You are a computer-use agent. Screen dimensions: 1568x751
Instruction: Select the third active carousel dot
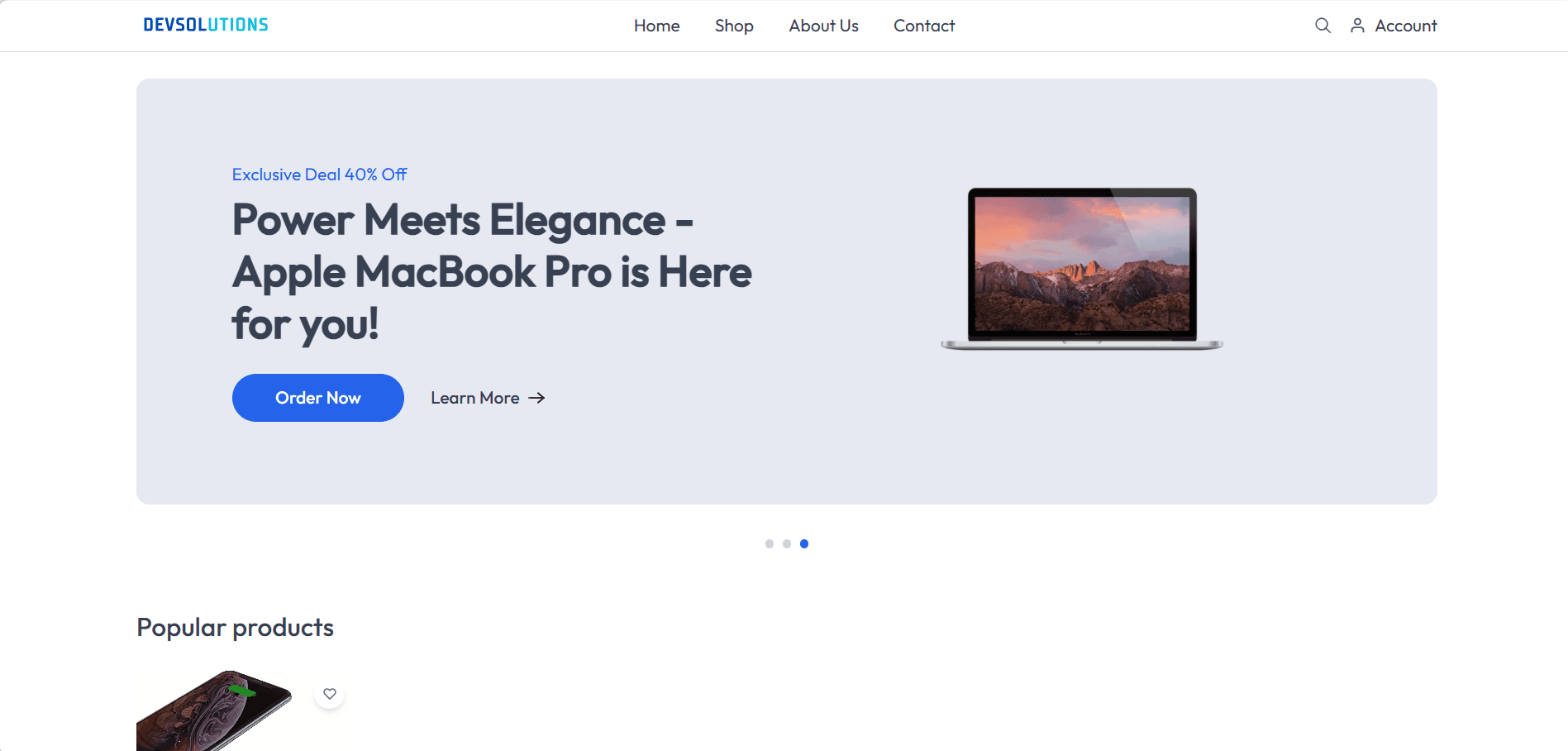tap(804, 543)
